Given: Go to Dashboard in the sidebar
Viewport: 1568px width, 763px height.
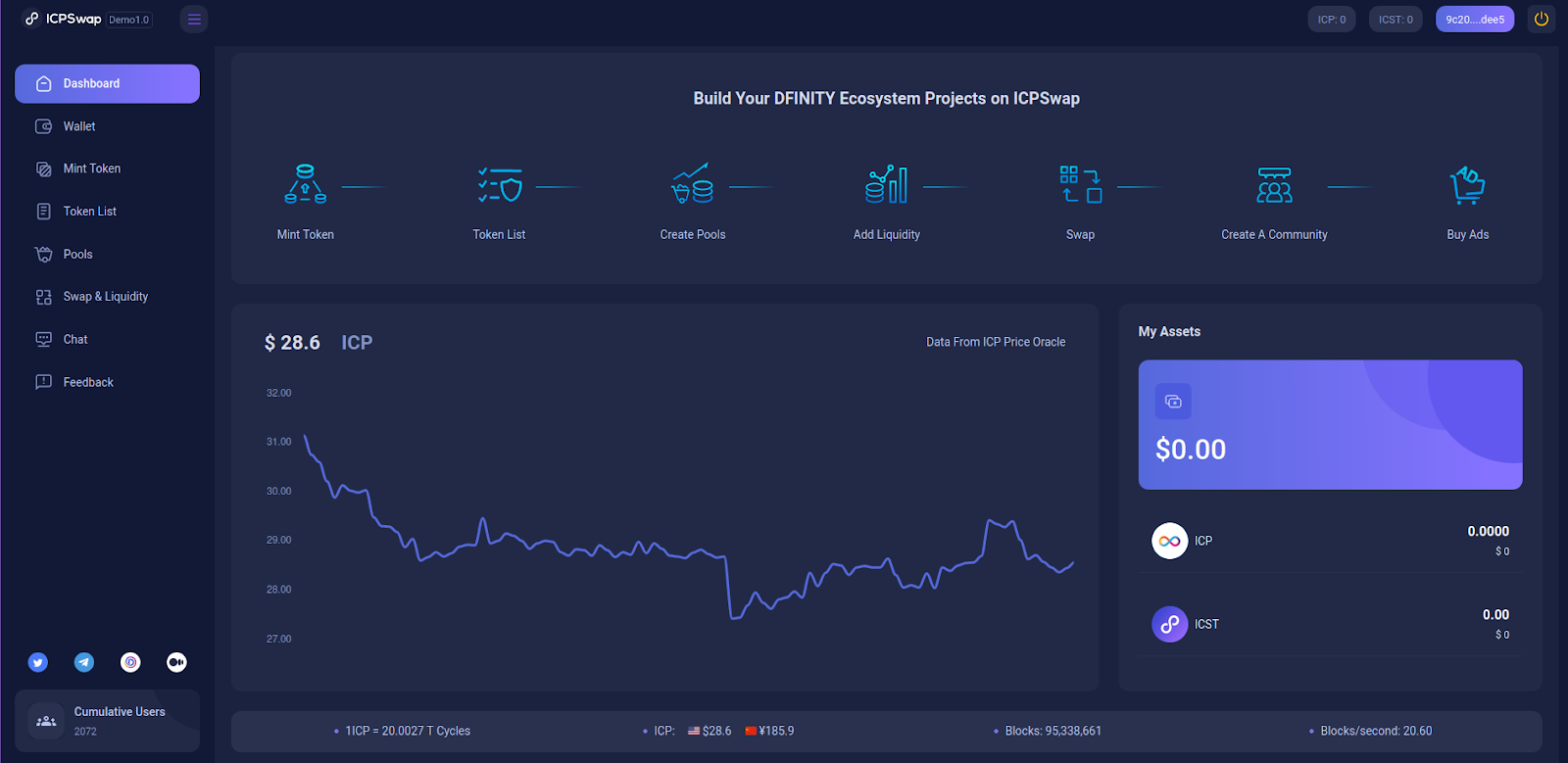Looking at the screenshot, I should point(107,84).
